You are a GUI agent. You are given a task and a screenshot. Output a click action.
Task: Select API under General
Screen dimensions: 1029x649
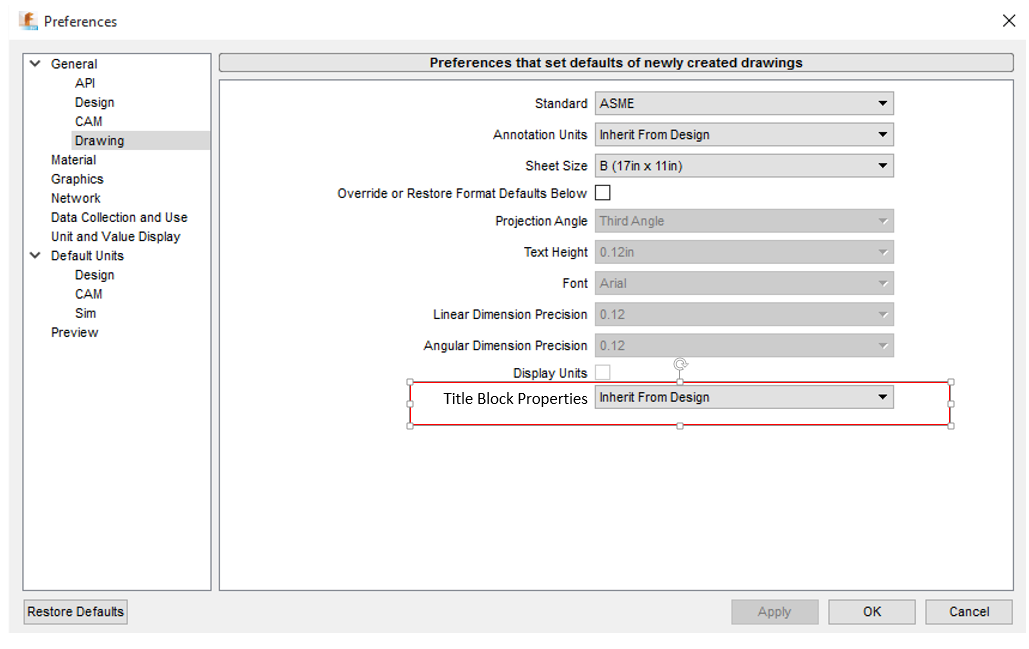click(x=85, y=83)
